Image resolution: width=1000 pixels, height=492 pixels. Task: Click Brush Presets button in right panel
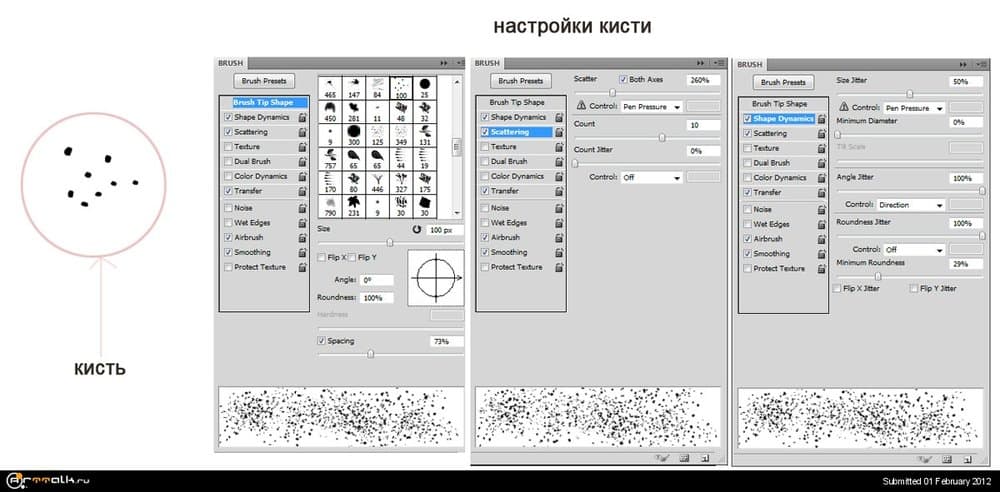(783, 82)
